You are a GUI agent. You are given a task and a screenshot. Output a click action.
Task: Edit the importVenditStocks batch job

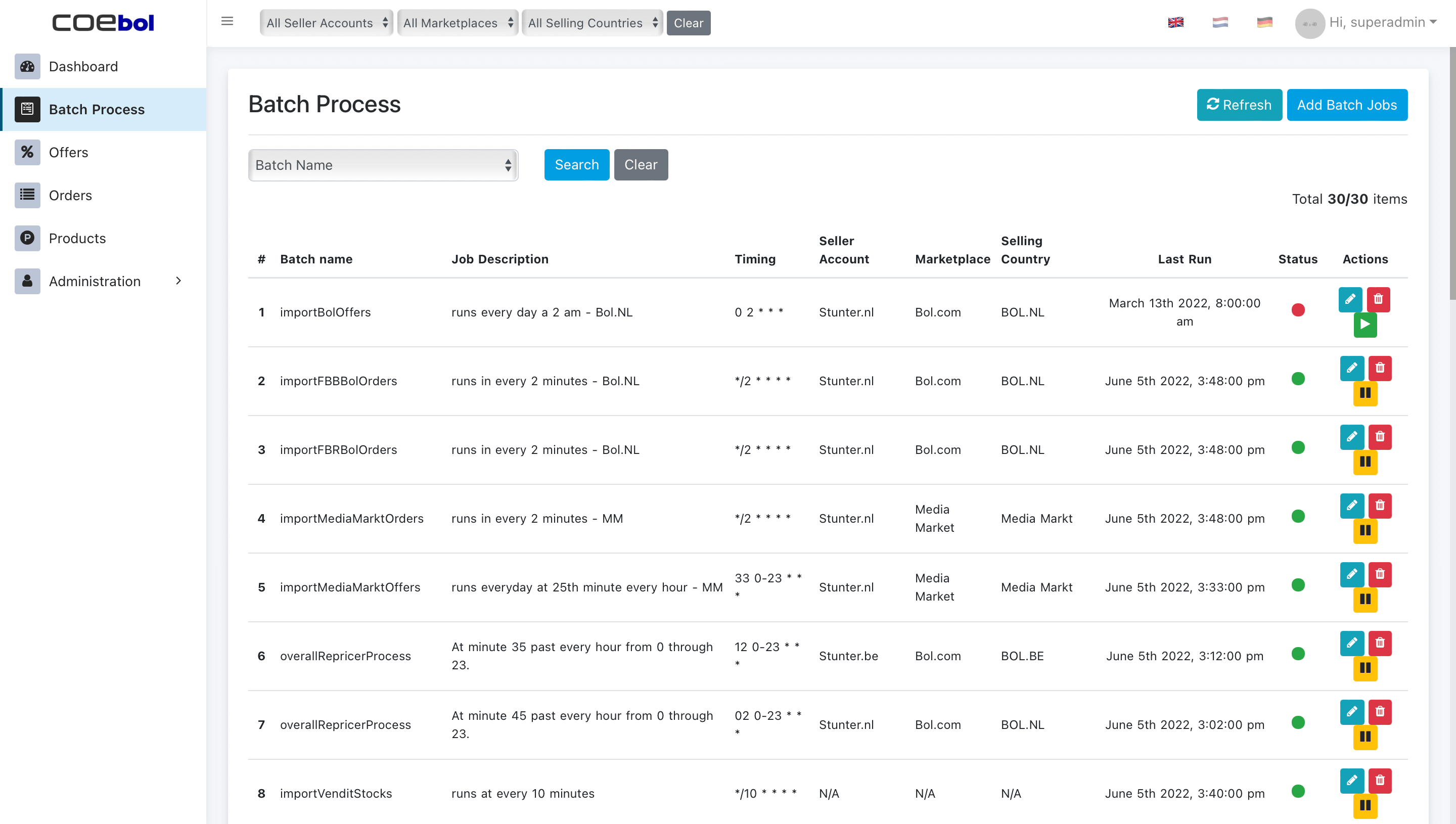point(1352,781)
